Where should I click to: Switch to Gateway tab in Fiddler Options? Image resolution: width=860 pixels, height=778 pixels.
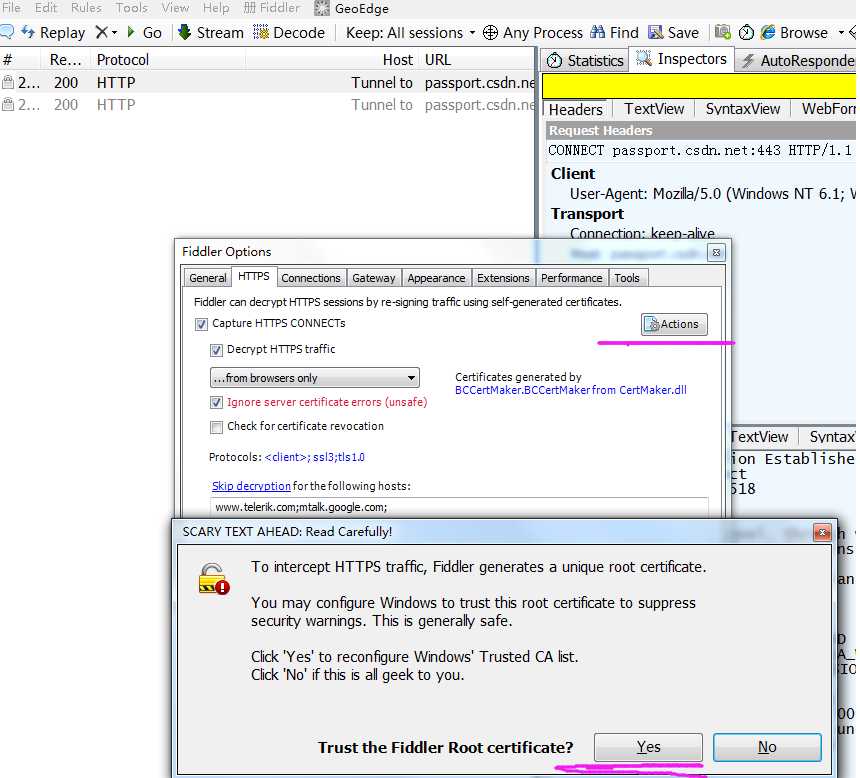(x=374, y=278)
